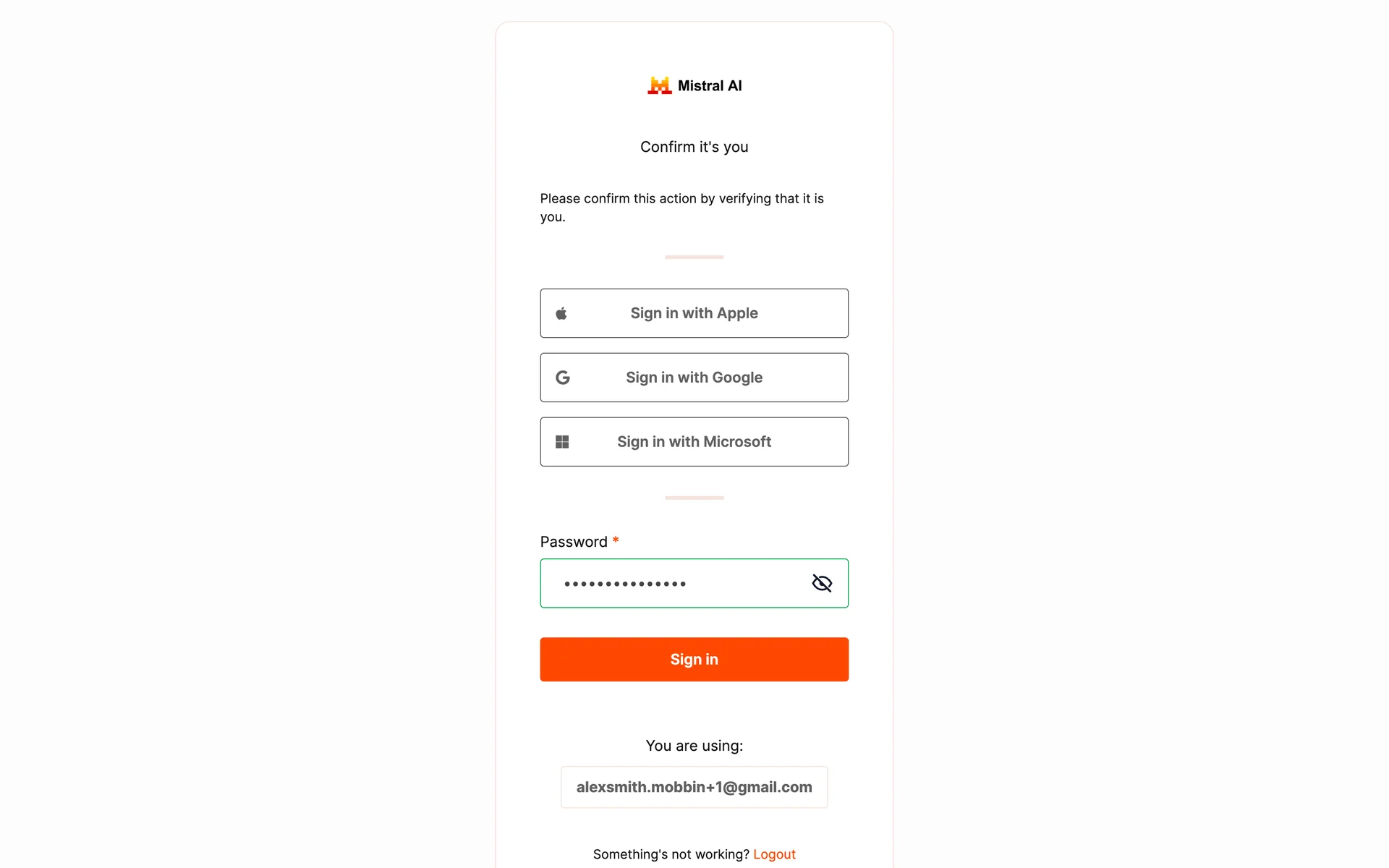Viewport: 1389px width, 868px height.
Task: Click the divider line above the Password label
Action: point(694,498)
